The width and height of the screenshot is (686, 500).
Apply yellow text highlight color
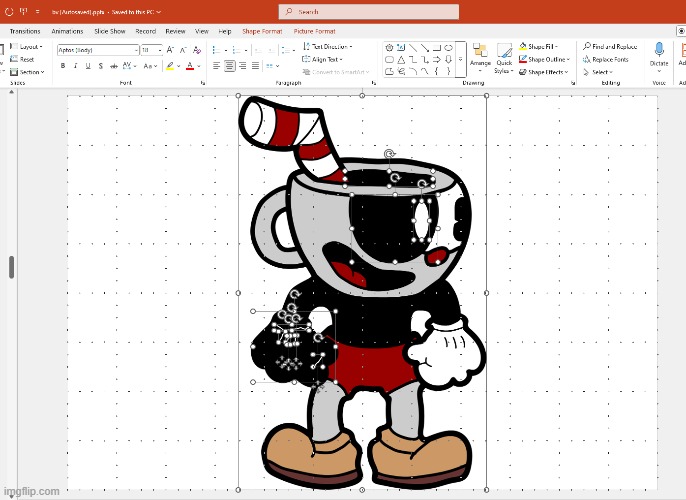pyautogui.click(x=170, y=66)
